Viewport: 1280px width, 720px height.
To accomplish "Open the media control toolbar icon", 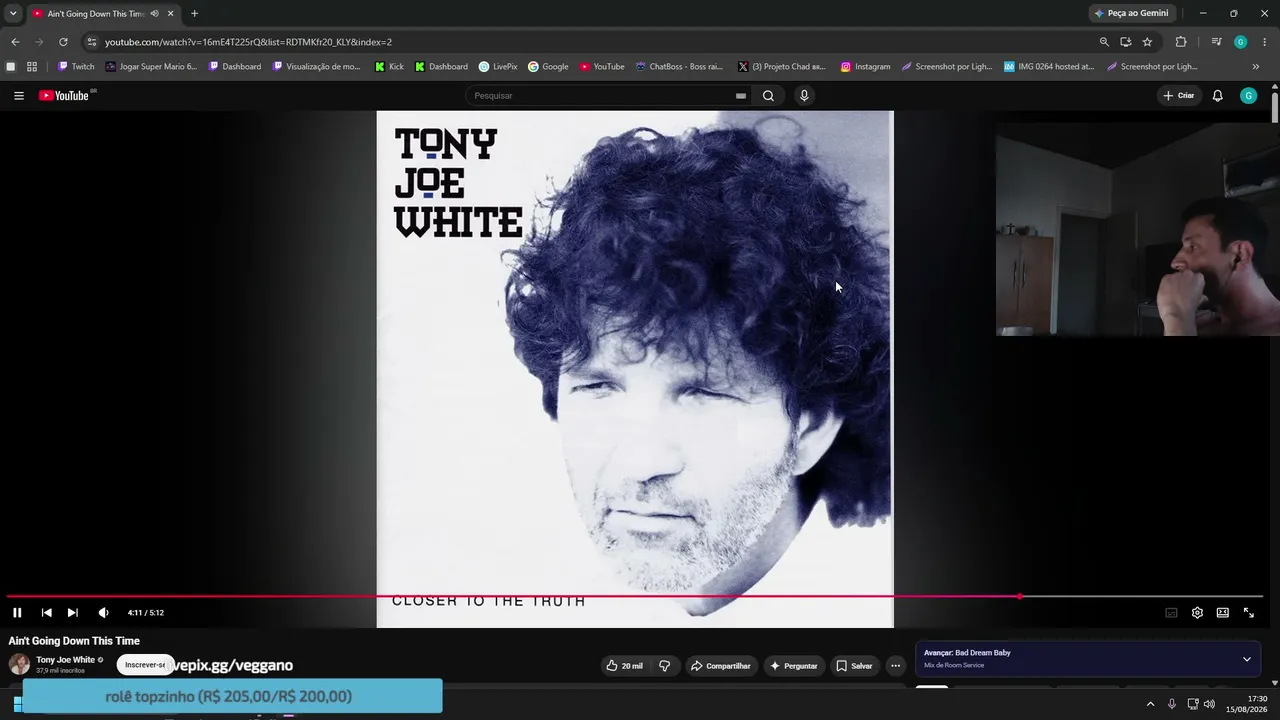I will 1216,42.
